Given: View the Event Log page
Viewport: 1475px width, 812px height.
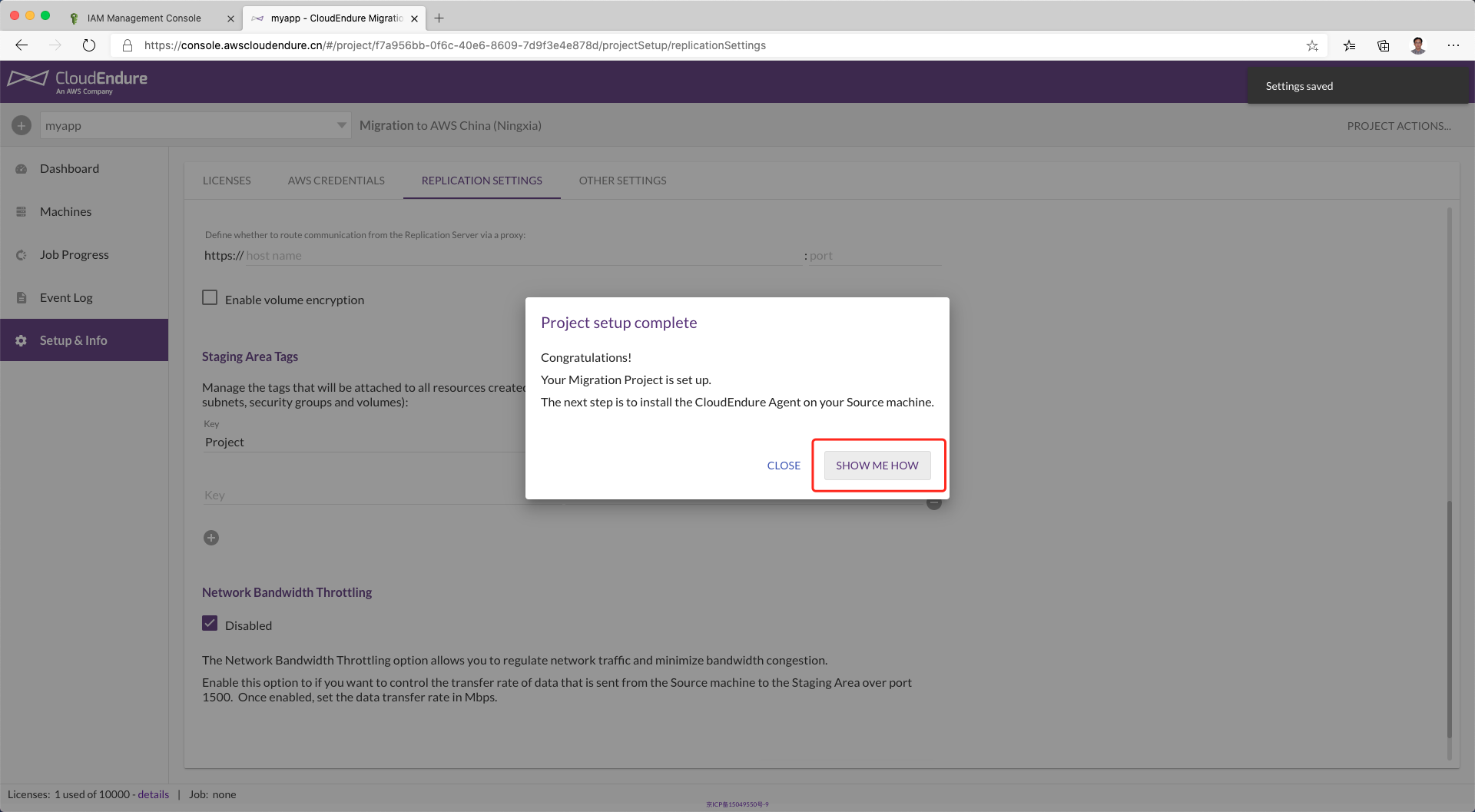Looking at the screenshot, I should pos(66,297).
